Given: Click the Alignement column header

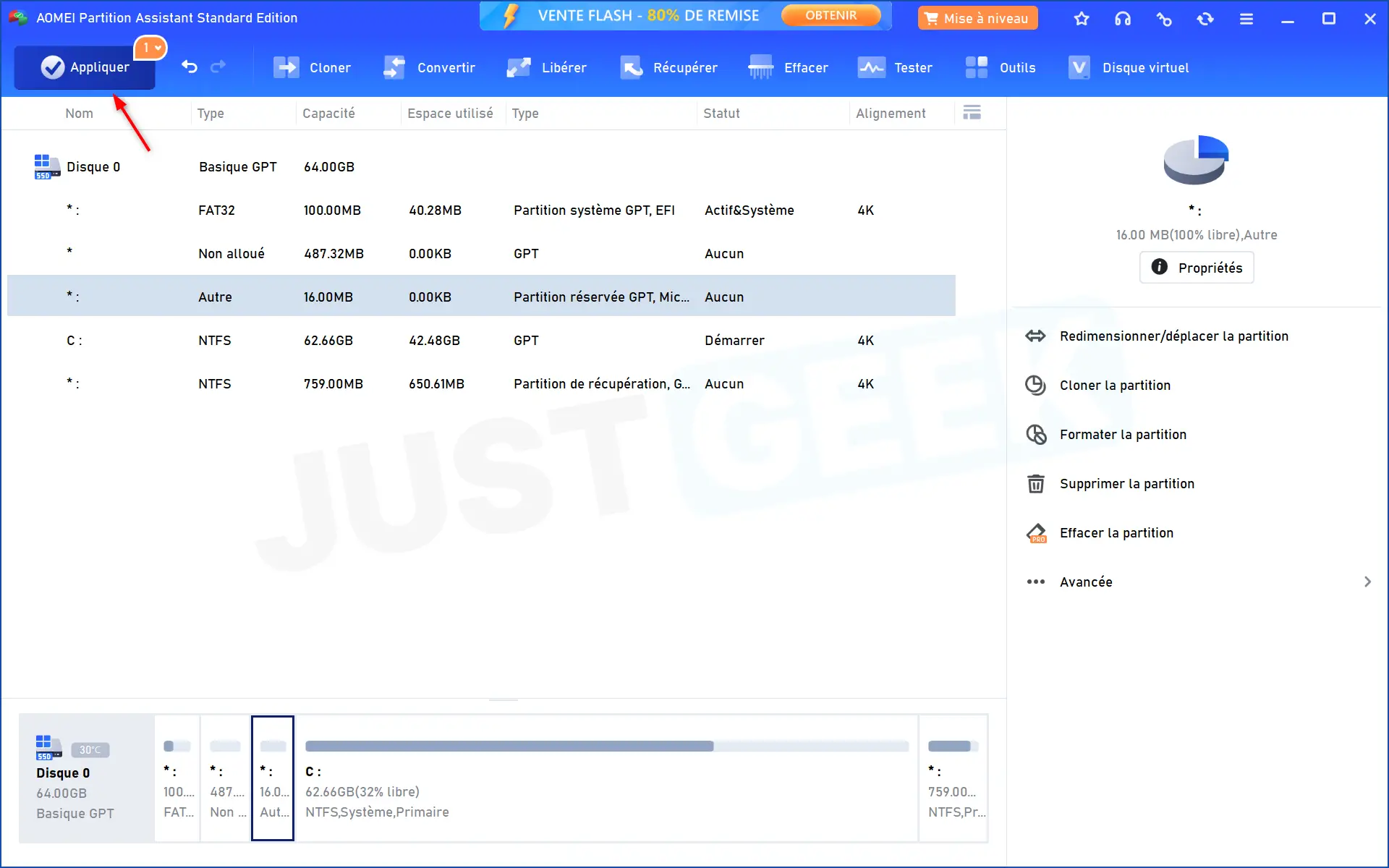Looking at the screenshot, I should coord(891,114).
